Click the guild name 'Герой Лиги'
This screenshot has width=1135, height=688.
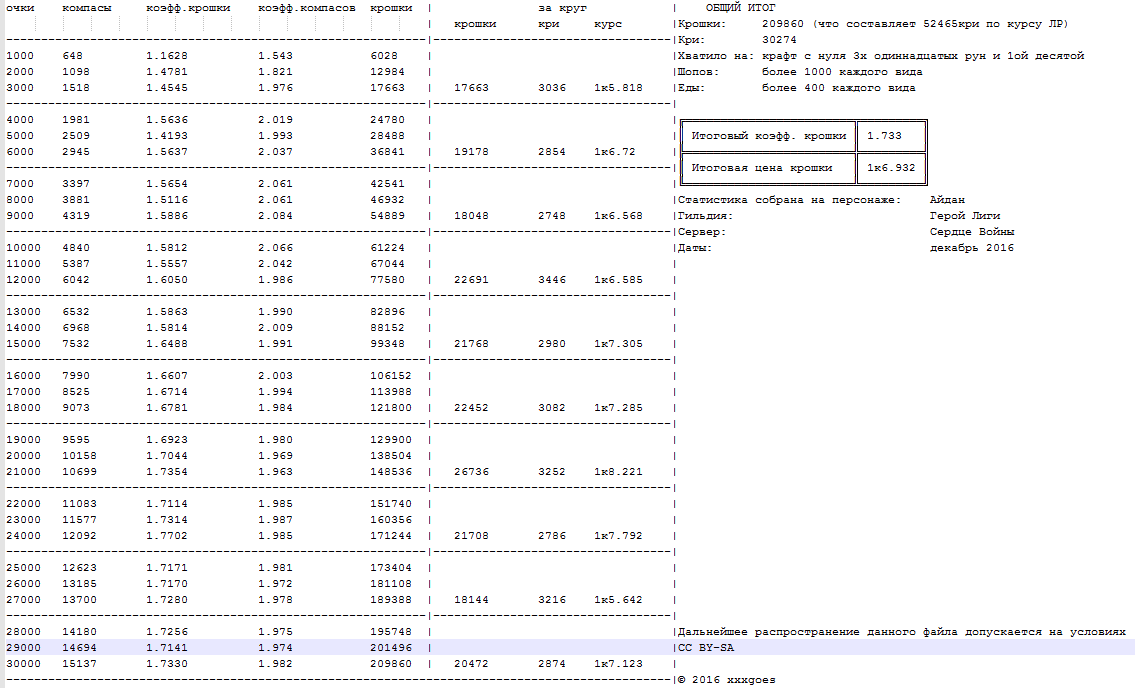pyautogui.click(x=964, y=216)
